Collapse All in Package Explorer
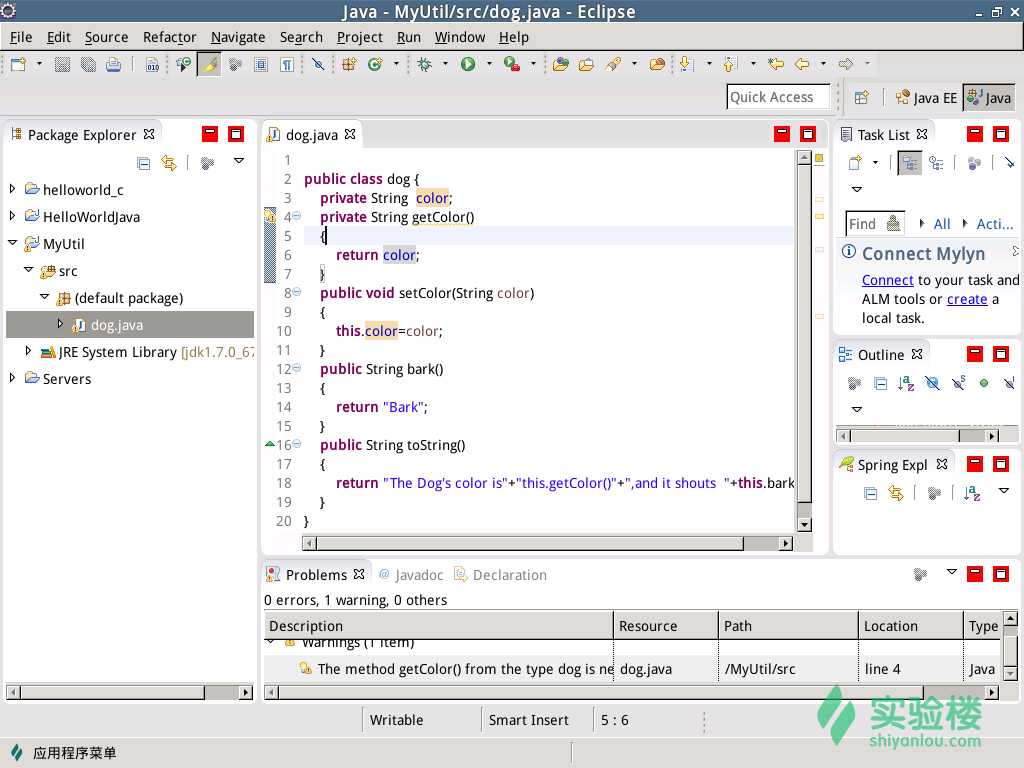The image size is (1024, 768). (144, 163)
